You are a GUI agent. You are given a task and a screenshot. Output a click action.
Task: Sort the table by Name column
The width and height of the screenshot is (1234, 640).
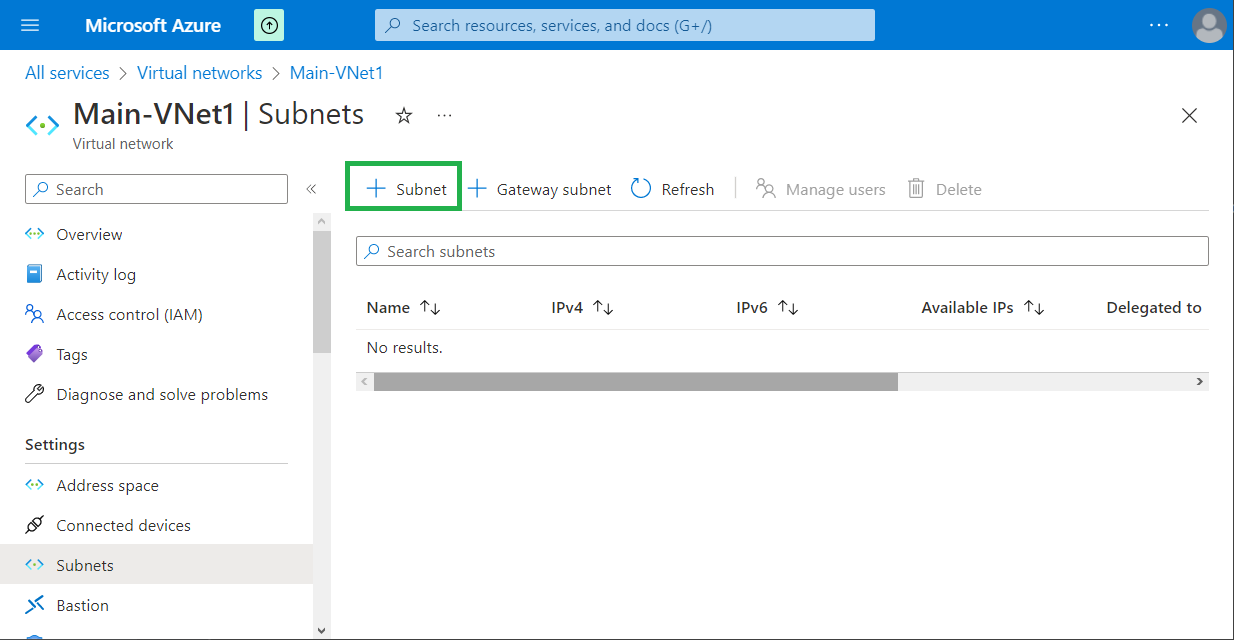click(404, 308)
